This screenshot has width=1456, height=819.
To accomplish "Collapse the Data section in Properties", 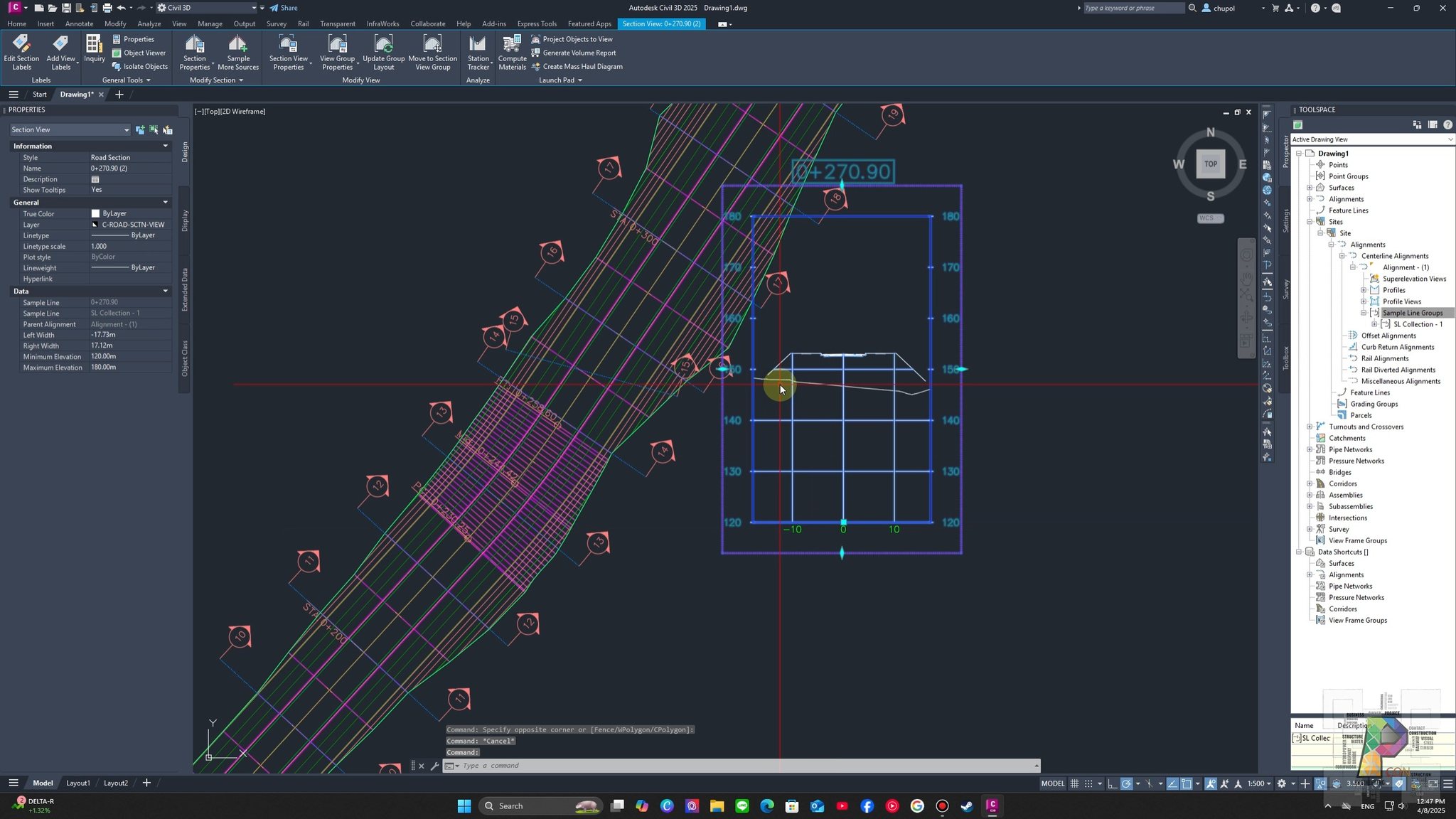I will pos(166,291).
